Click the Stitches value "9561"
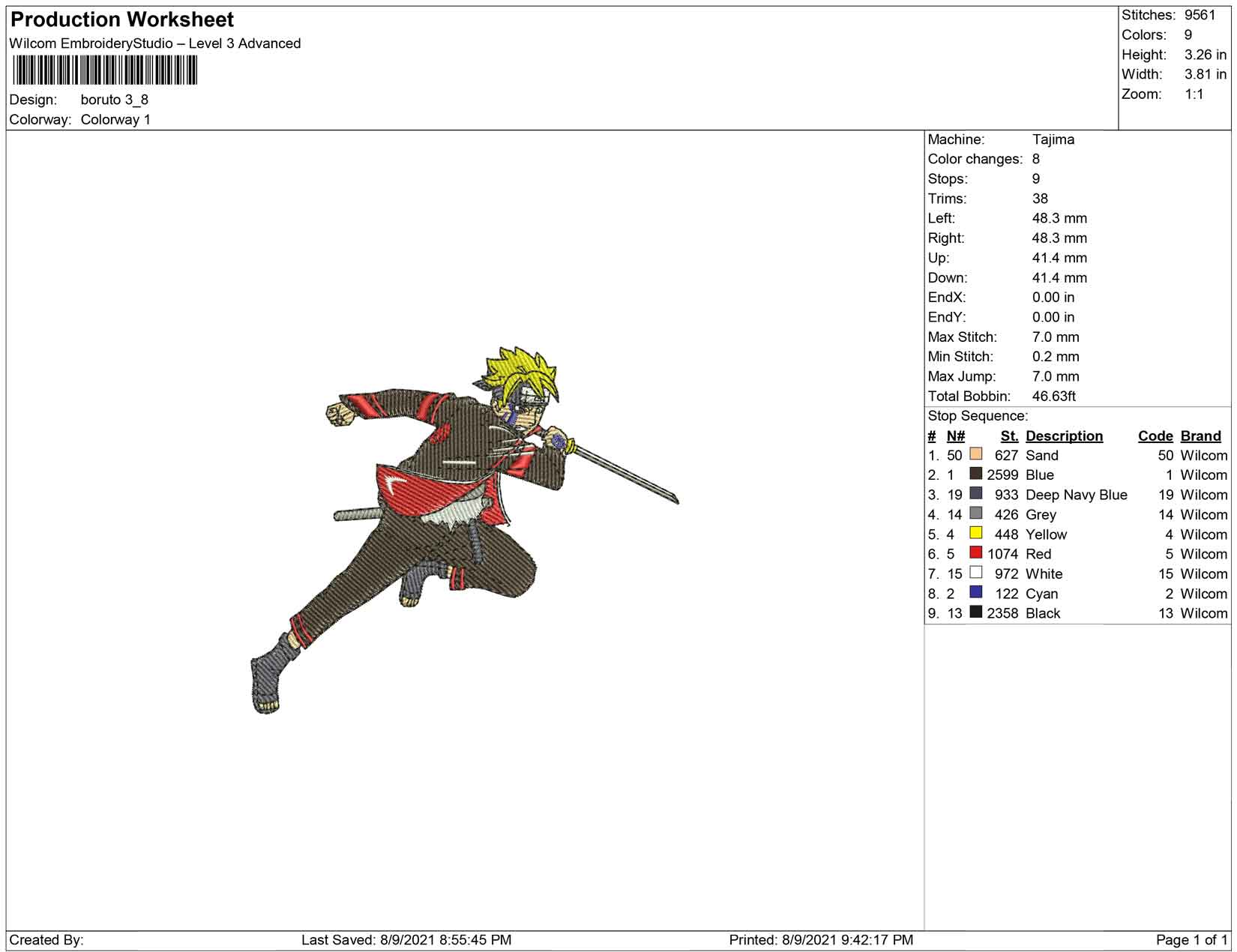This screenshot has width=1237, height=952. pyautogui.click(x=1200, y=15)
